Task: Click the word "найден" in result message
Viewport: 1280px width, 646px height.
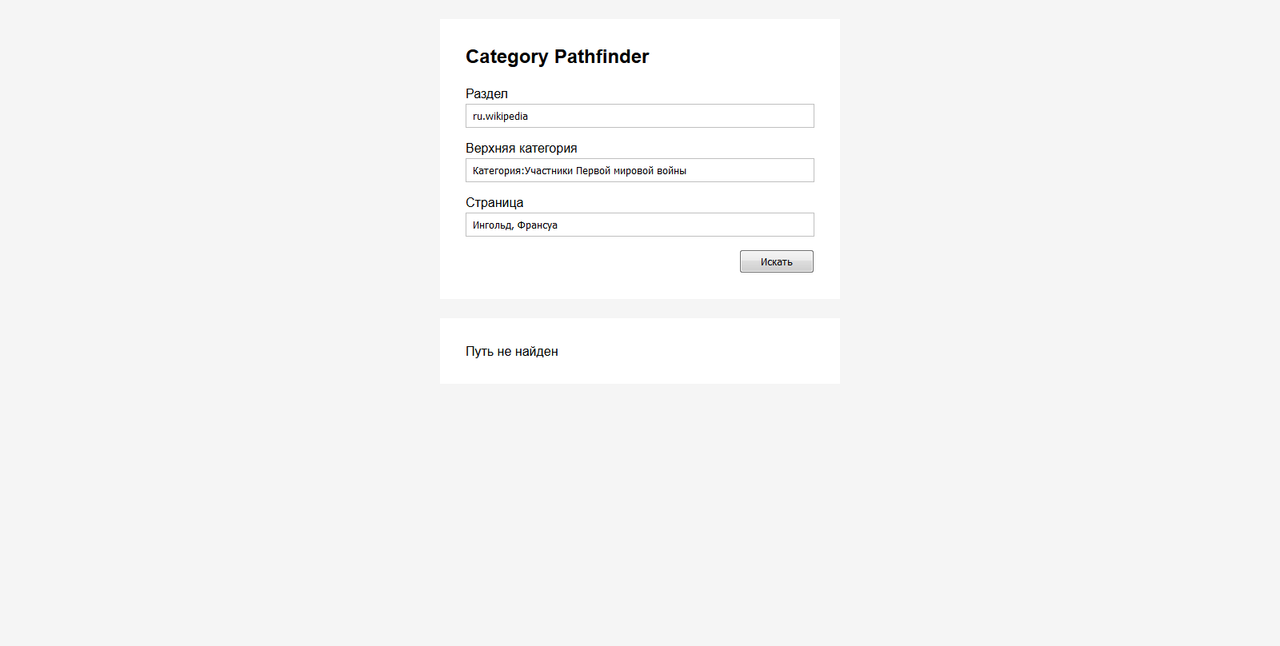Action: point(536,352)
